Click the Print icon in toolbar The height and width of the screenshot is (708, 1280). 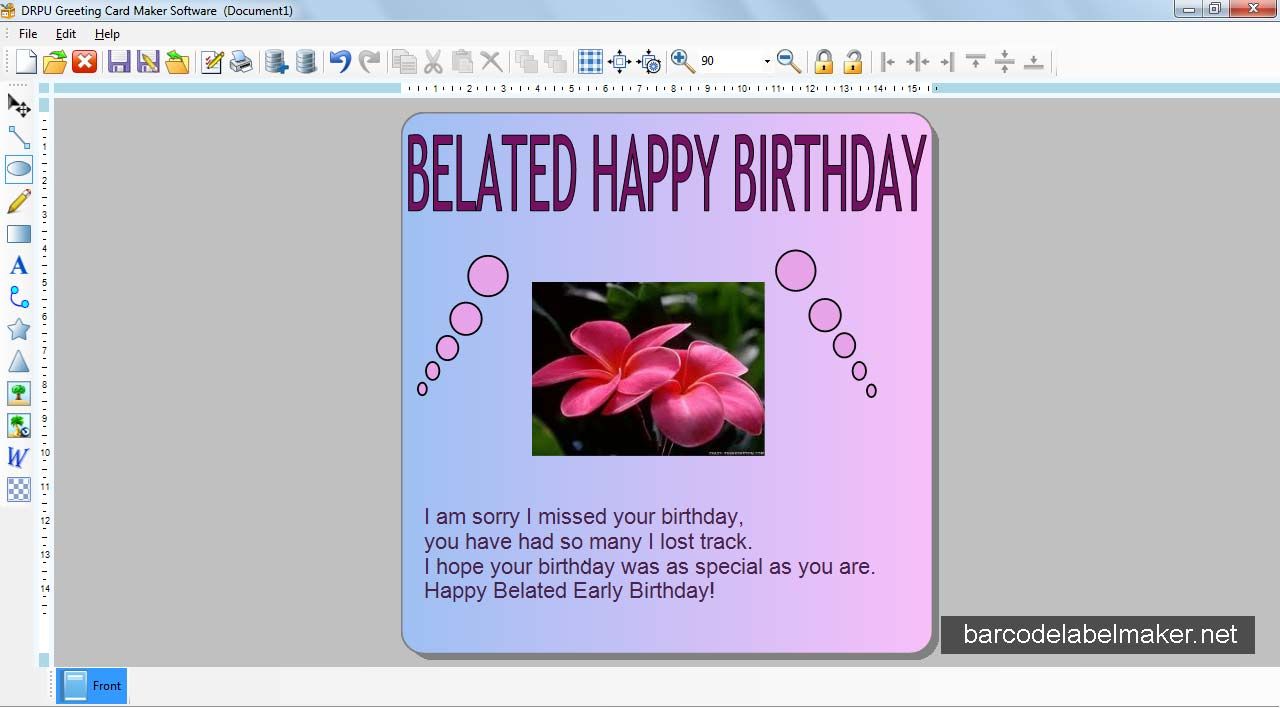point(241,62)
